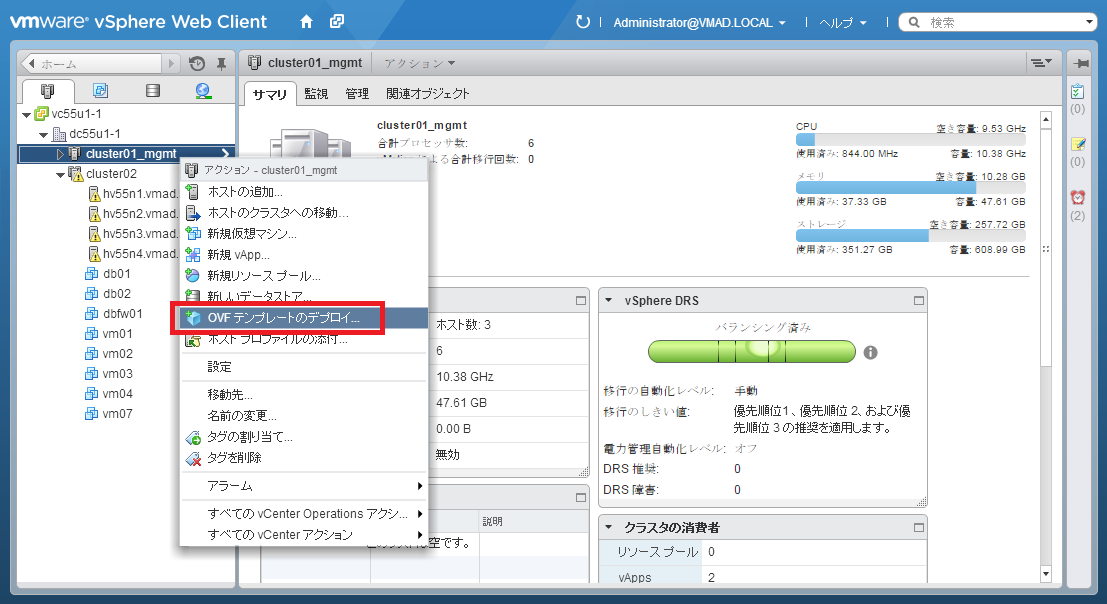Open the ヘルプ dropdown menu
1107x604 pixels.
tap(842, 23)
